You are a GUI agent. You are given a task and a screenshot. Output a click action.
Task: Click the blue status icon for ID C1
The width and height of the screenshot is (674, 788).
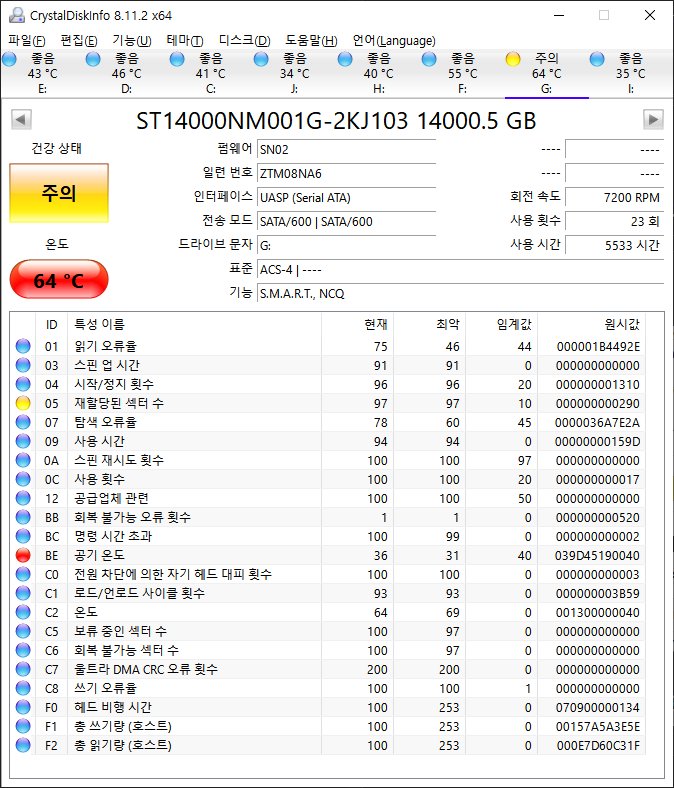coord(23,593)
